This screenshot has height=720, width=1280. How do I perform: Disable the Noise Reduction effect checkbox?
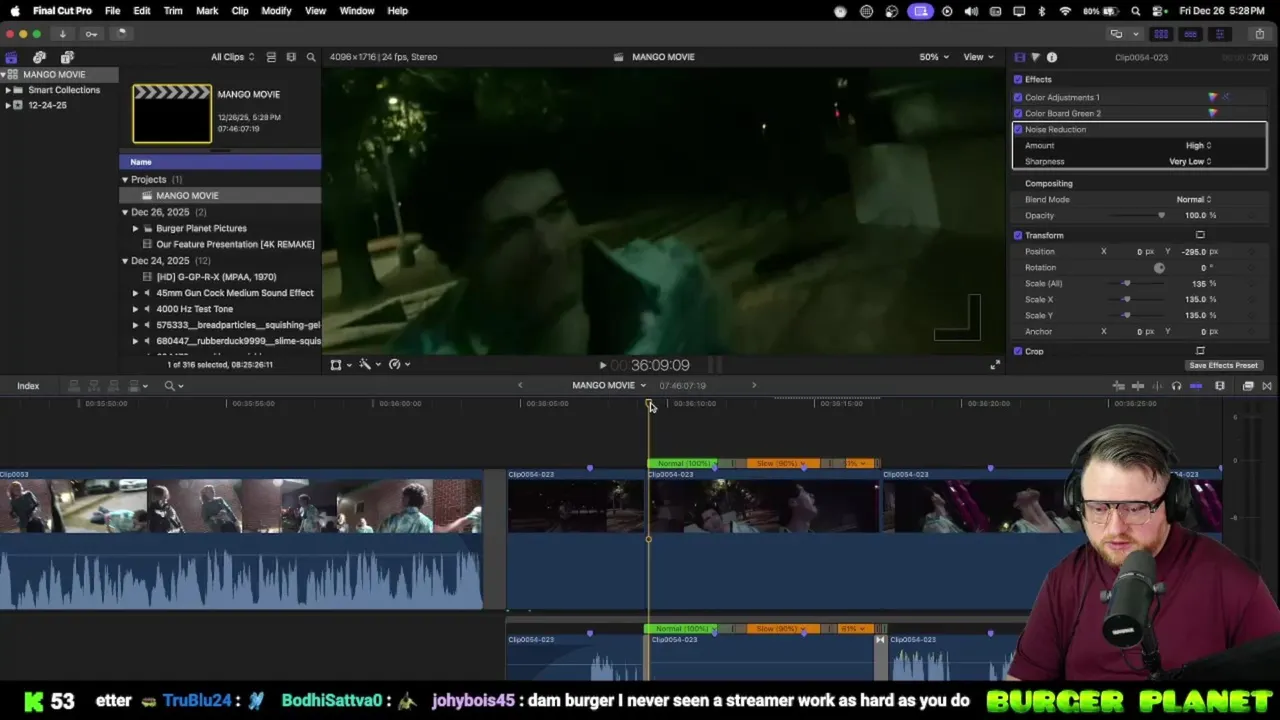1018,129
